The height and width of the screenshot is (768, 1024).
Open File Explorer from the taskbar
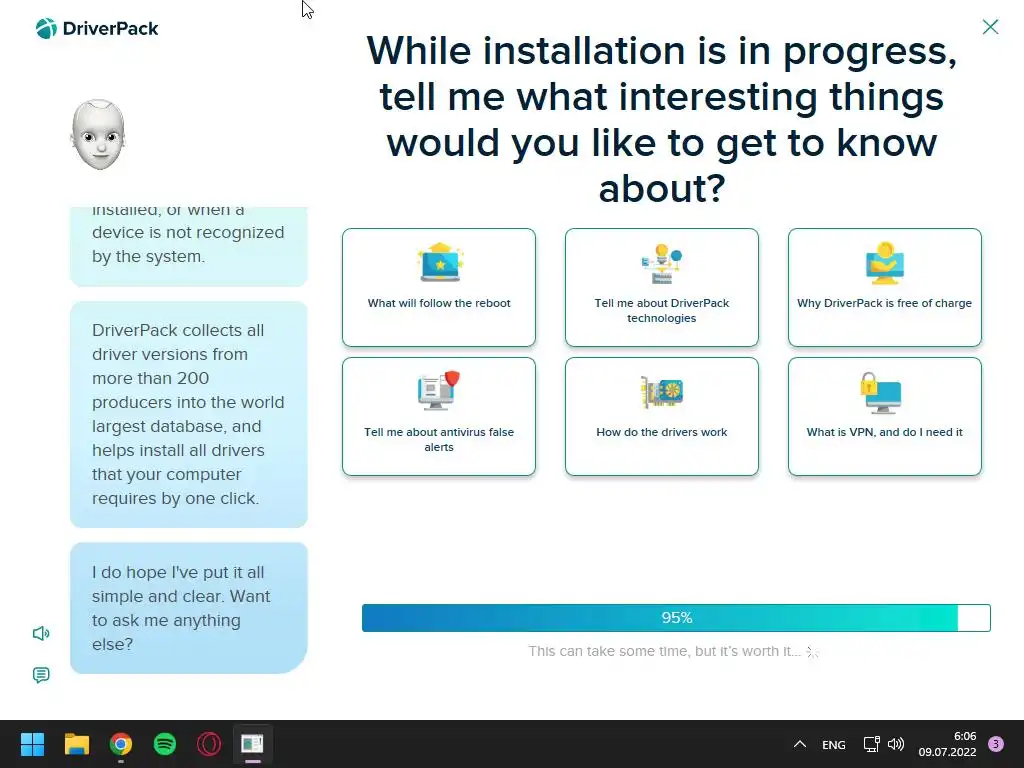[76, 744]
